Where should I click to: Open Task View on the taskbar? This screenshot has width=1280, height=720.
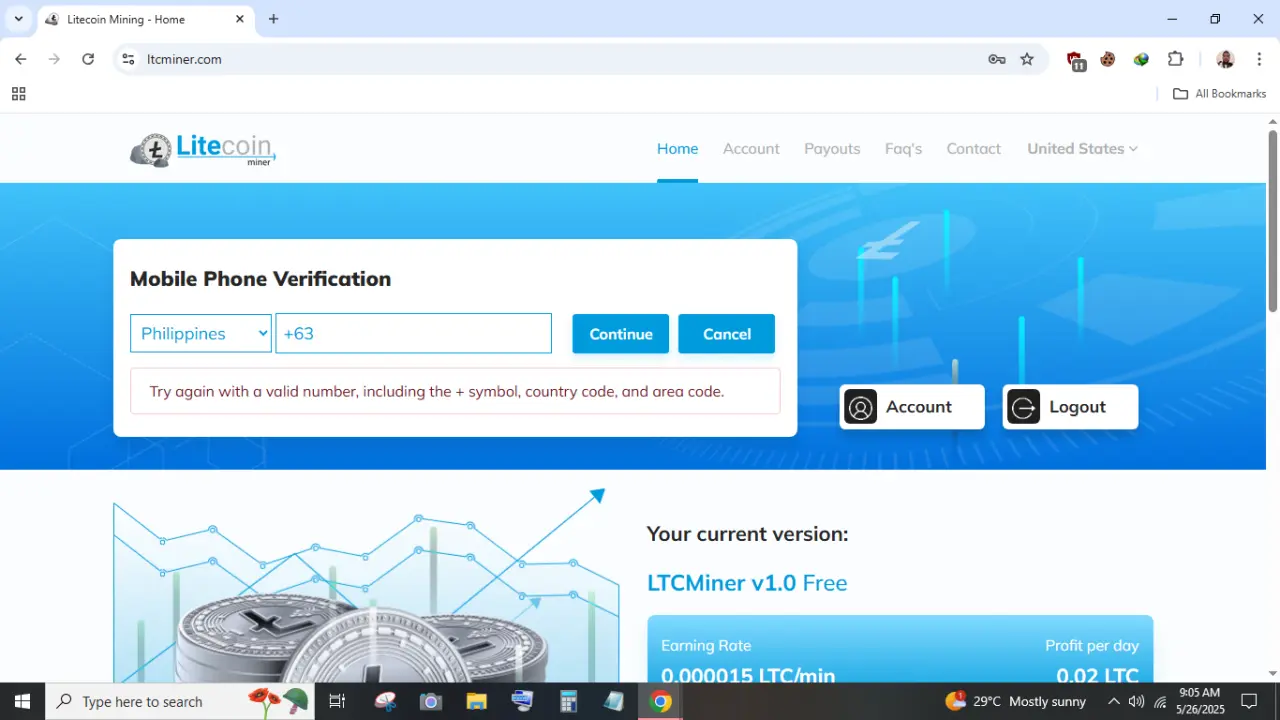337,701
